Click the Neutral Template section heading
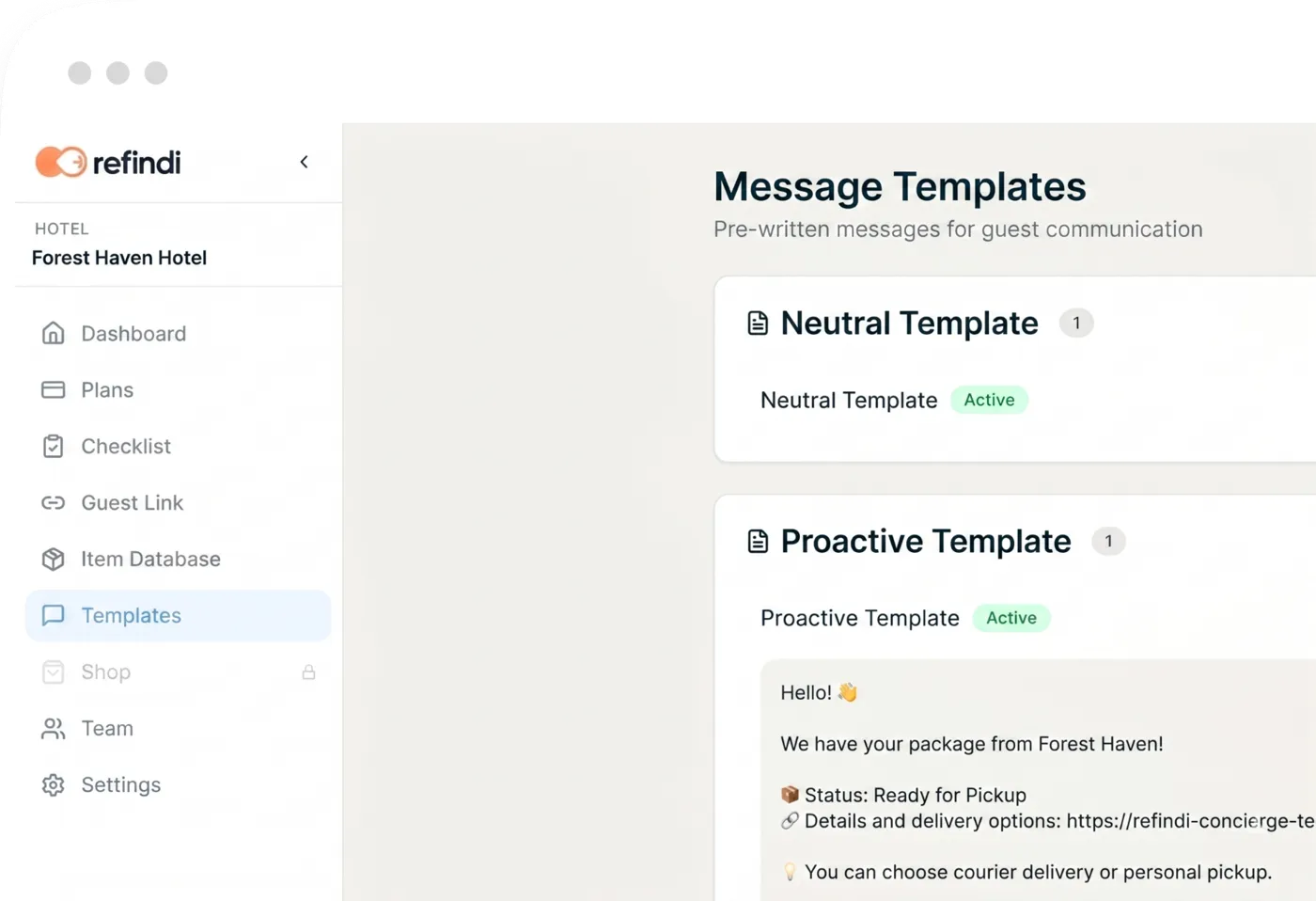This screenshot has width=1316, height=901. (x=909, y=324)
